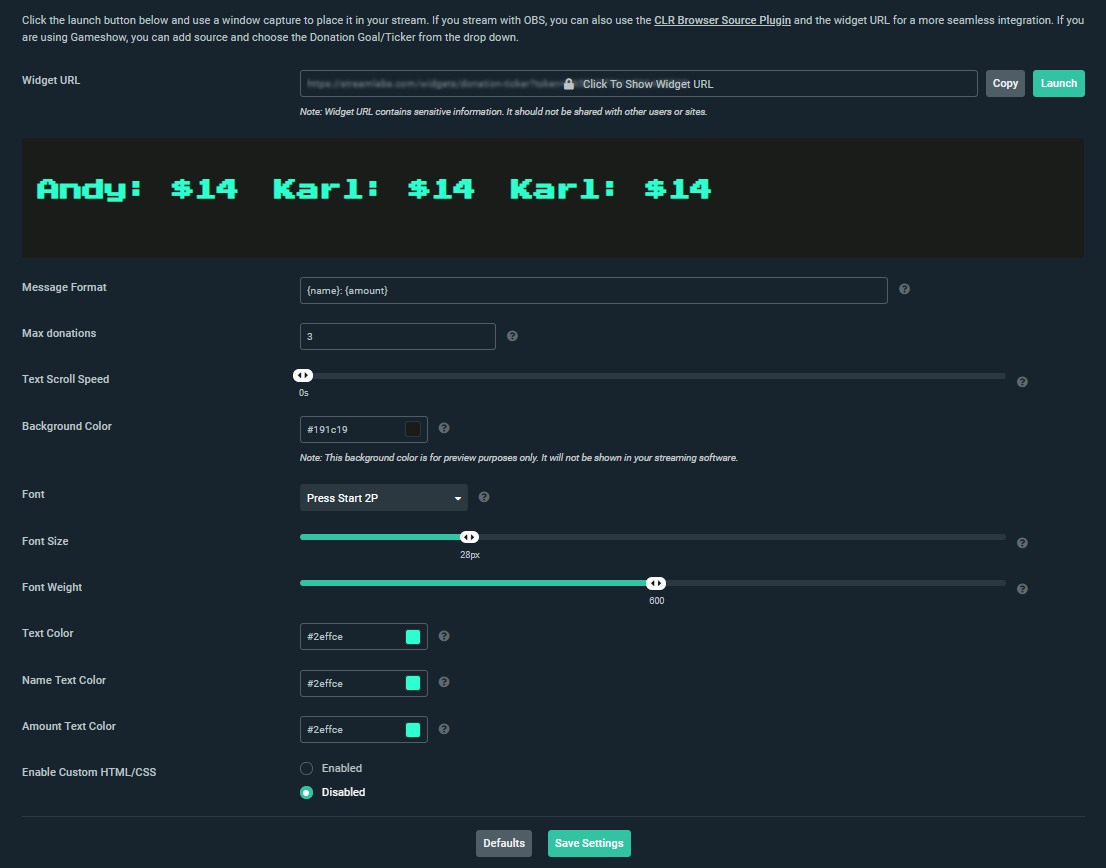Viewport: 1106px width, 868px height.
Task: Click Background Color help question mark
Action: pyautogui.click(x=444, y=428)
